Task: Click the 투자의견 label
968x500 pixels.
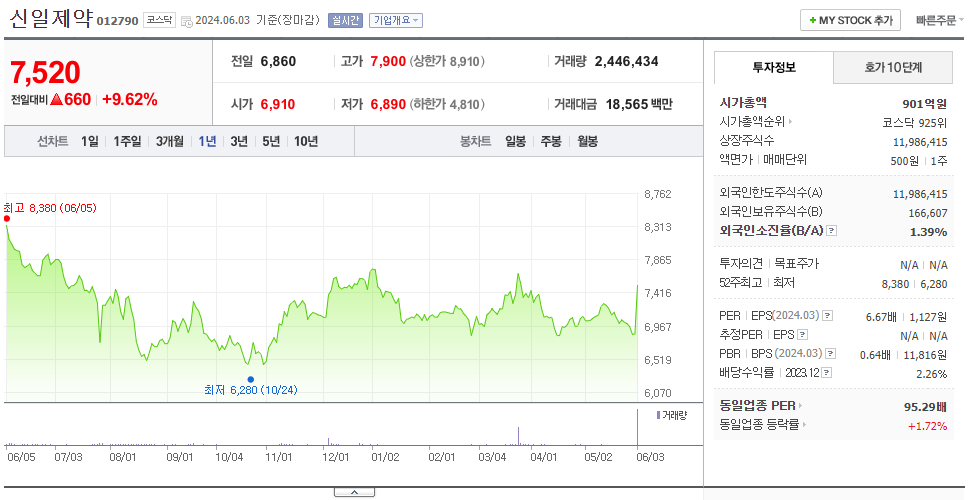Action: tap(741, 264)
